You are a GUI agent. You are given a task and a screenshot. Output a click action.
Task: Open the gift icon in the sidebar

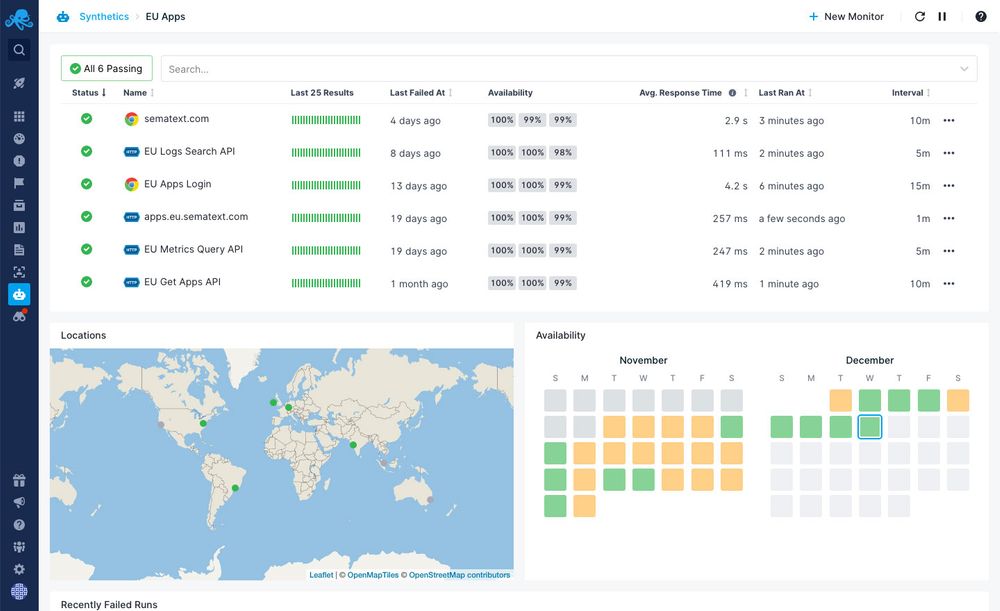click(19, 481)
